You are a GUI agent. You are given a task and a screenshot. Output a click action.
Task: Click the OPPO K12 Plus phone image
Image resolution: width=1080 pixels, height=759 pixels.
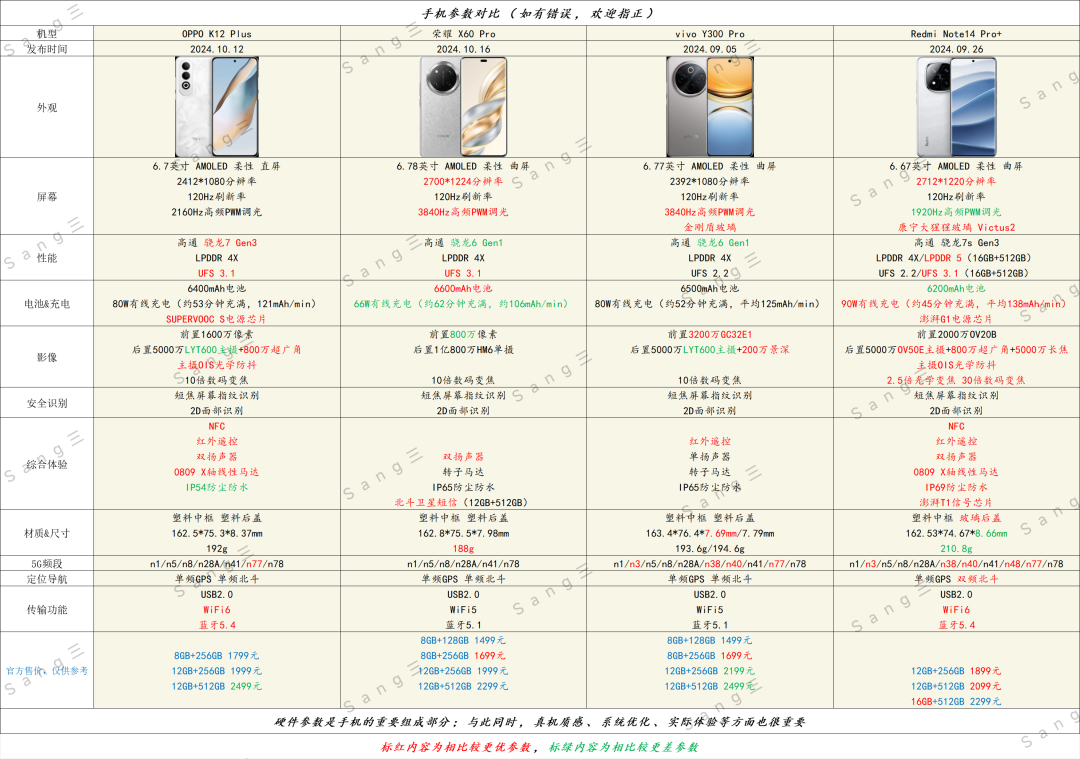[x=217, y=107]
